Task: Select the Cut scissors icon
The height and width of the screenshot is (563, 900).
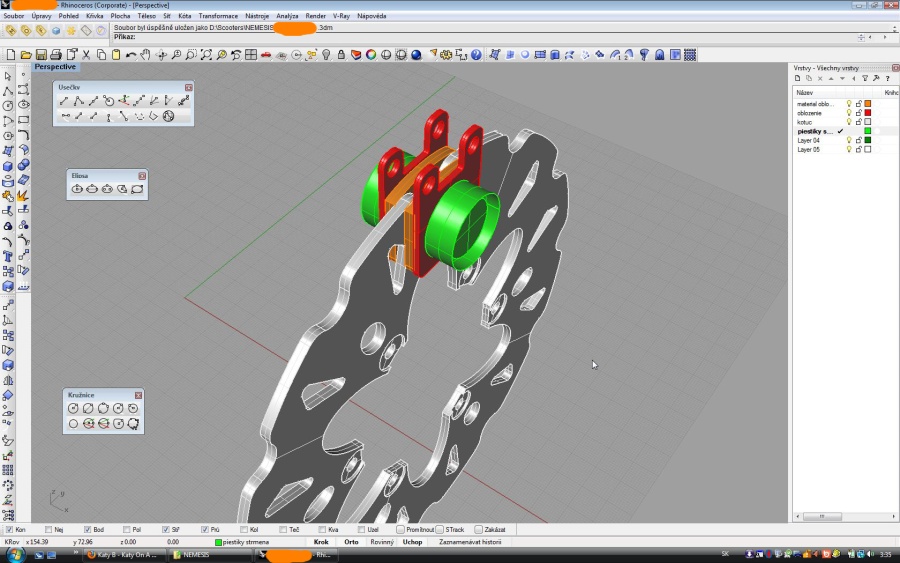Action: pos(86,55)
